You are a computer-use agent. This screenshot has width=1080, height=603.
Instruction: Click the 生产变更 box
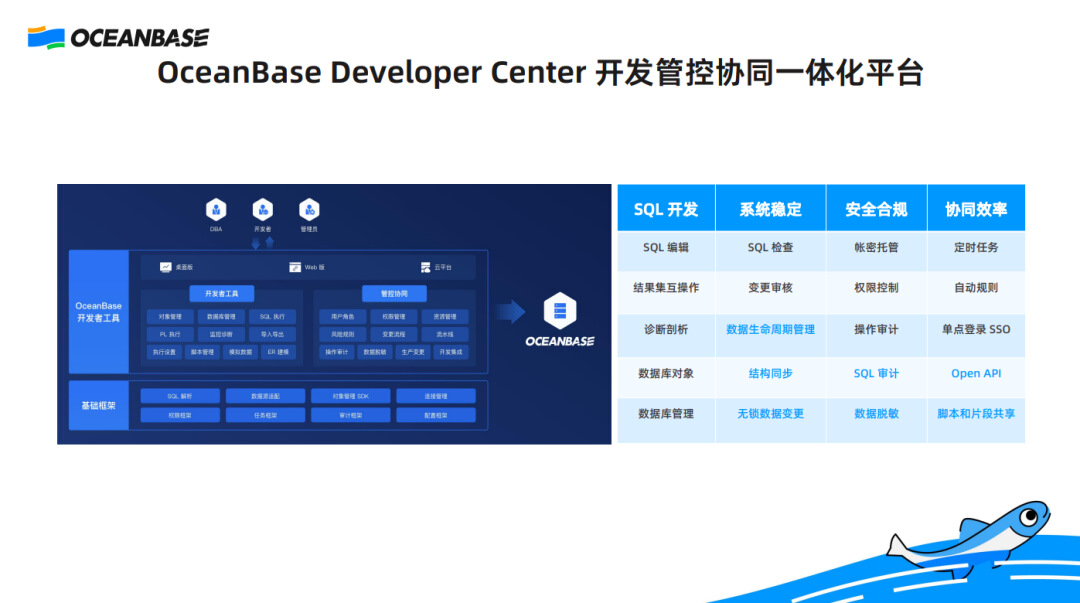point(413,352)
